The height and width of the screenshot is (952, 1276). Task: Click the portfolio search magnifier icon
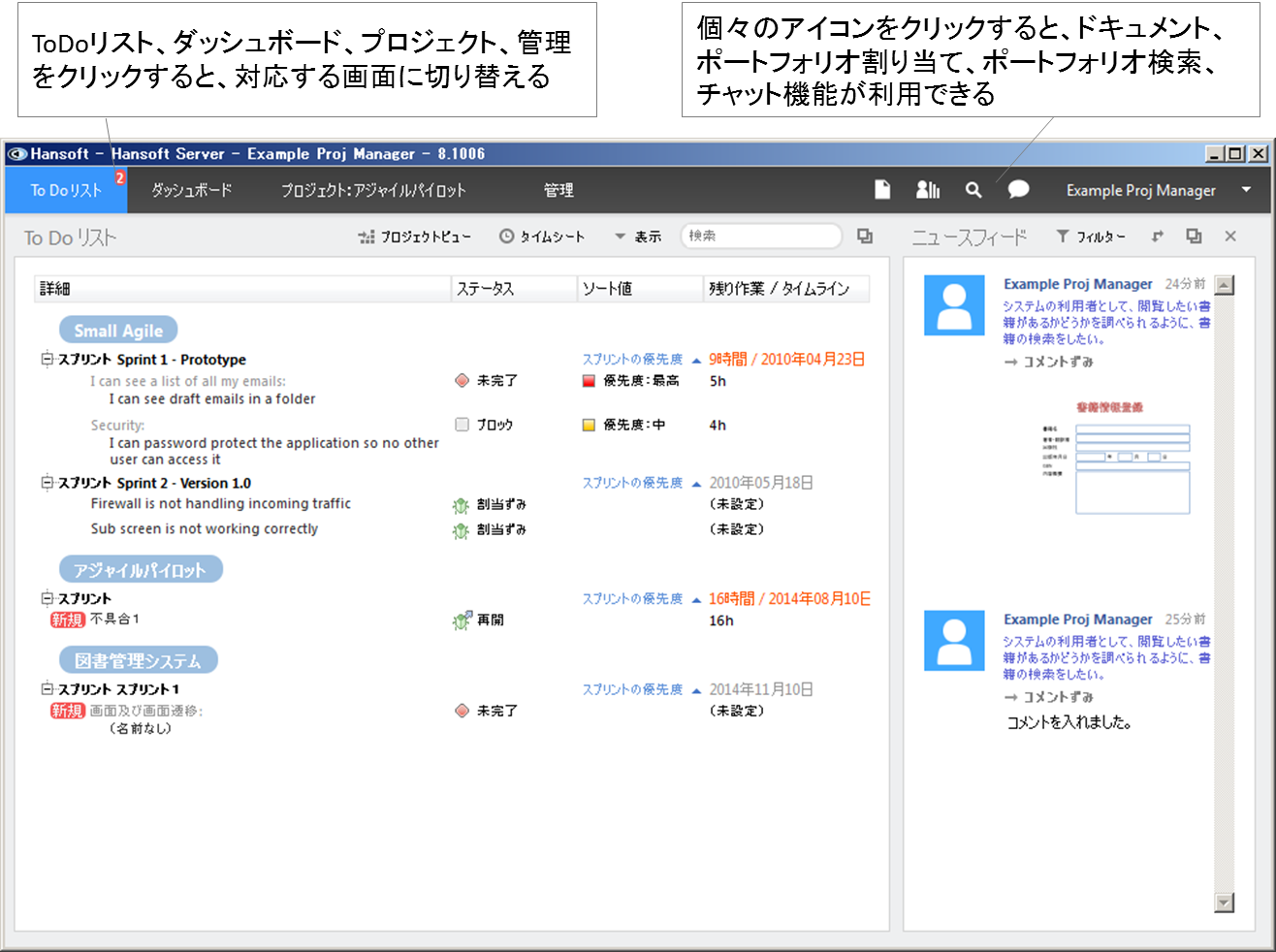[973, 190]
